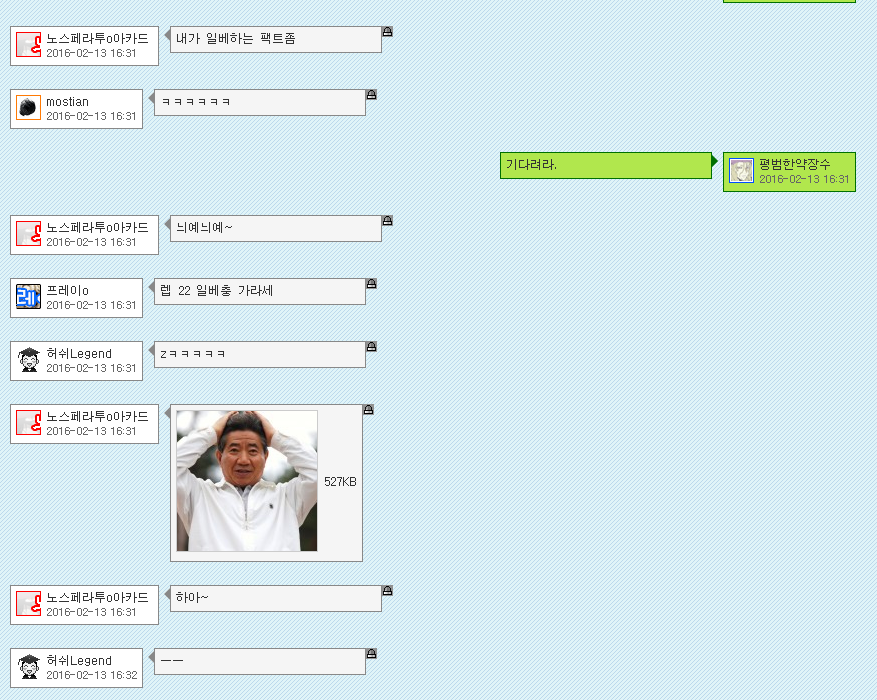Click the message "zㅋㅋㅋㅋㅋ" from 허쉬Legend
This screenshot has width=877, height=700.
[x=192, y=354]
